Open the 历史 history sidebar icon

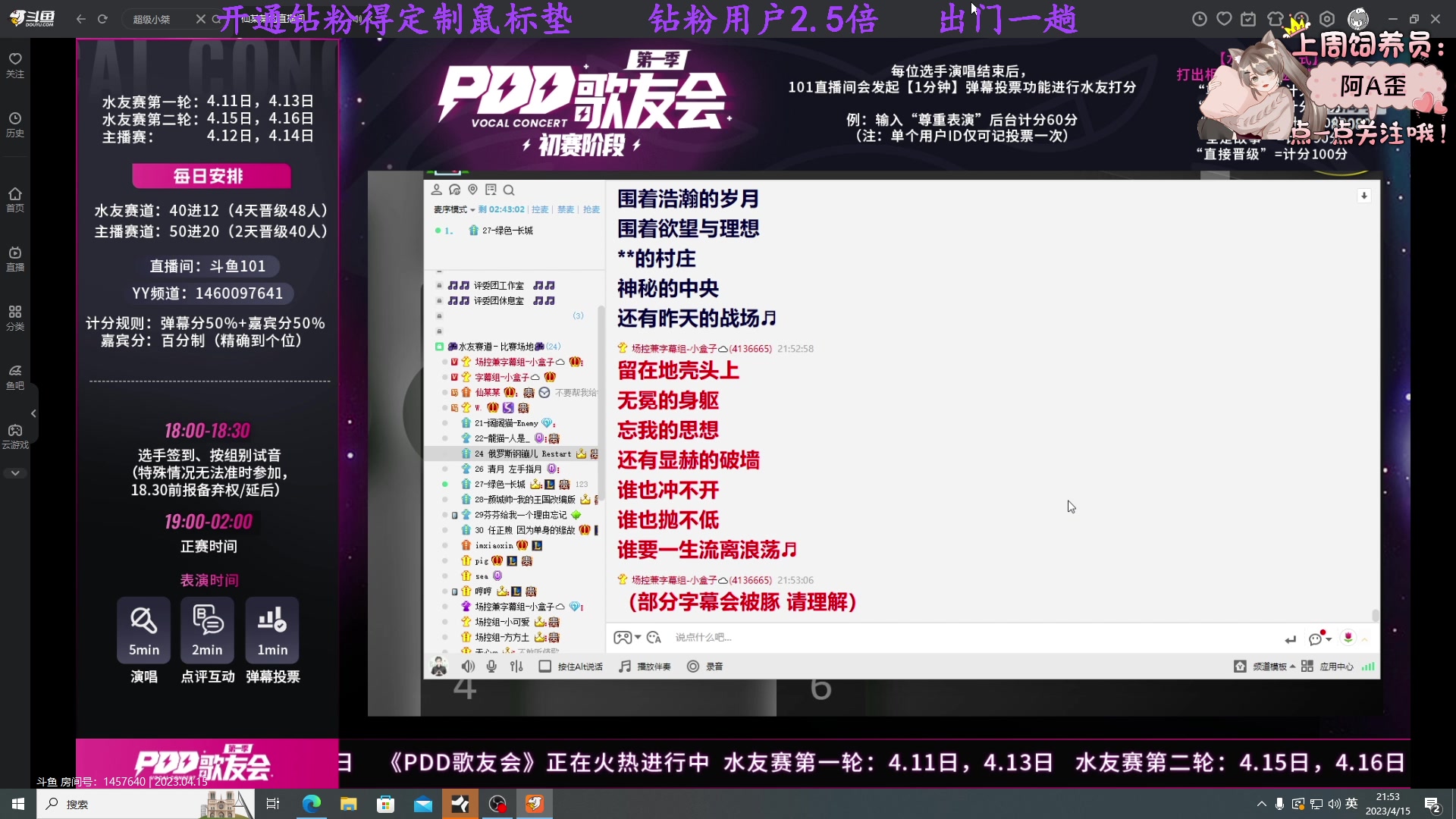15,124
